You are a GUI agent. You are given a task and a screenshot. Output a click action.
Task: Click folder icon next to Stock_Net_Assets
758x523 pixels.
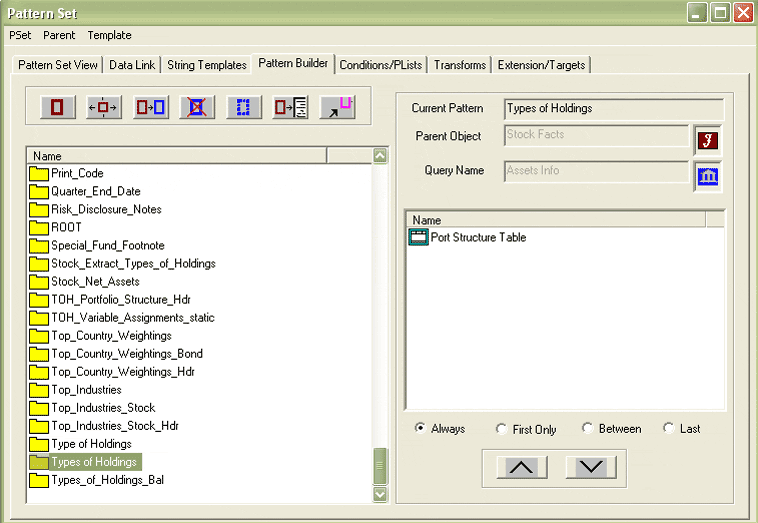tap(39, 282)
